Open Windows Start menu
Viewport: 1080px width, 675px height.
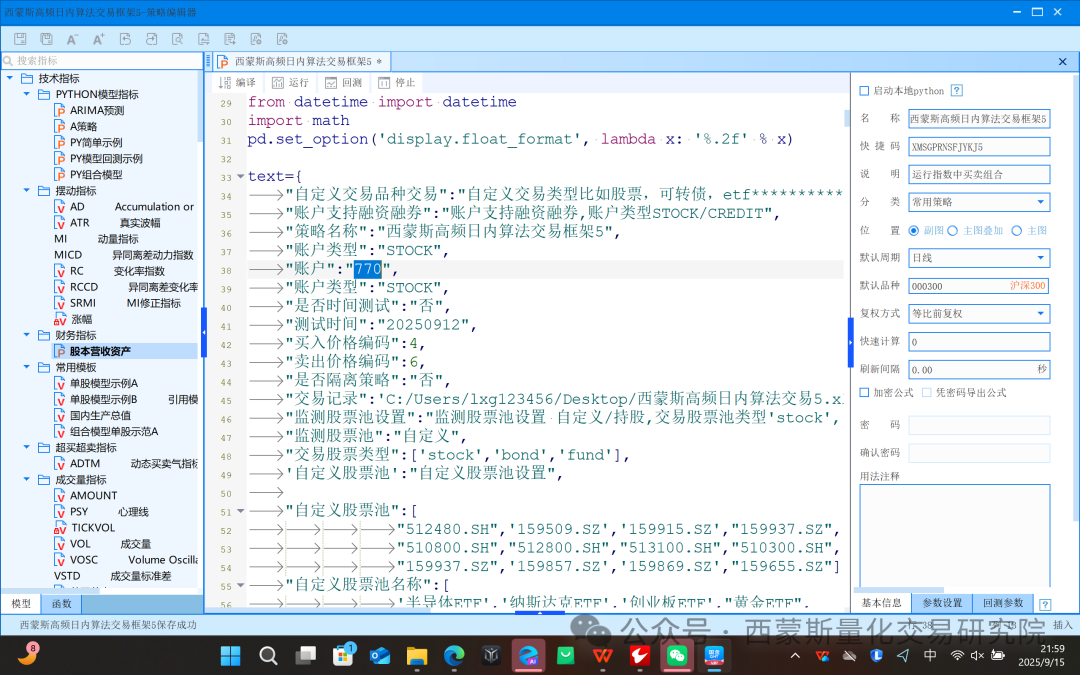pyautogui.click(x=230, y=655)
